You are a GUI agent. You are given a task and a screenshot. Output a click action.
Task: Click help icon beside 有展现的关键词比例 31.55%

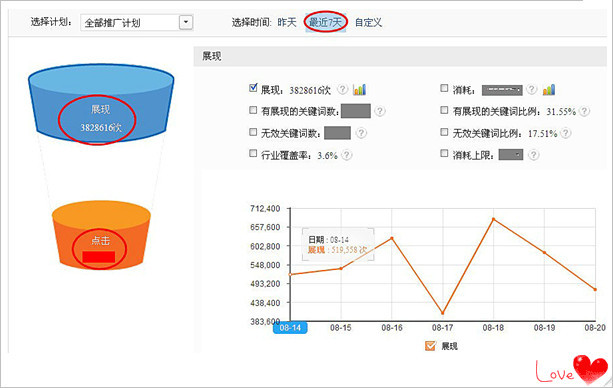coord(584,111)
